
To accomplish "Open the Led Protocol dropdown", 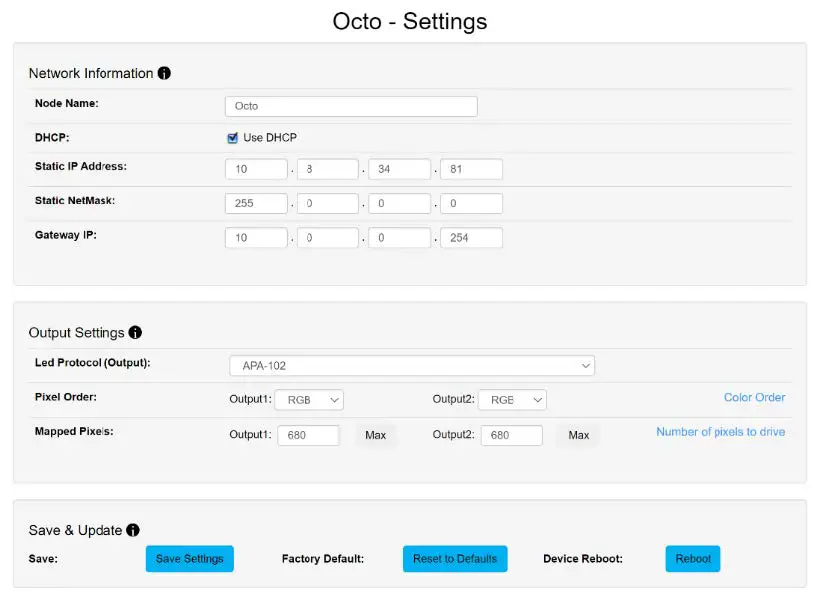I will (x=412, y=366).
